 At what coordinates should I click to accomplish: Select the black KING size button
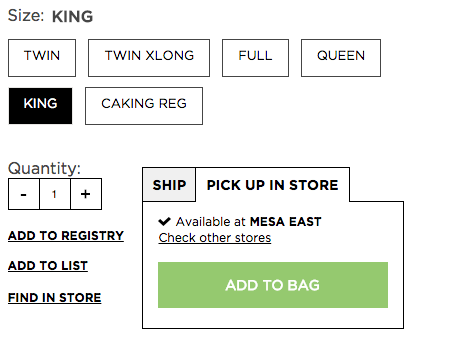pyautogui.click(x=40, y=106)
